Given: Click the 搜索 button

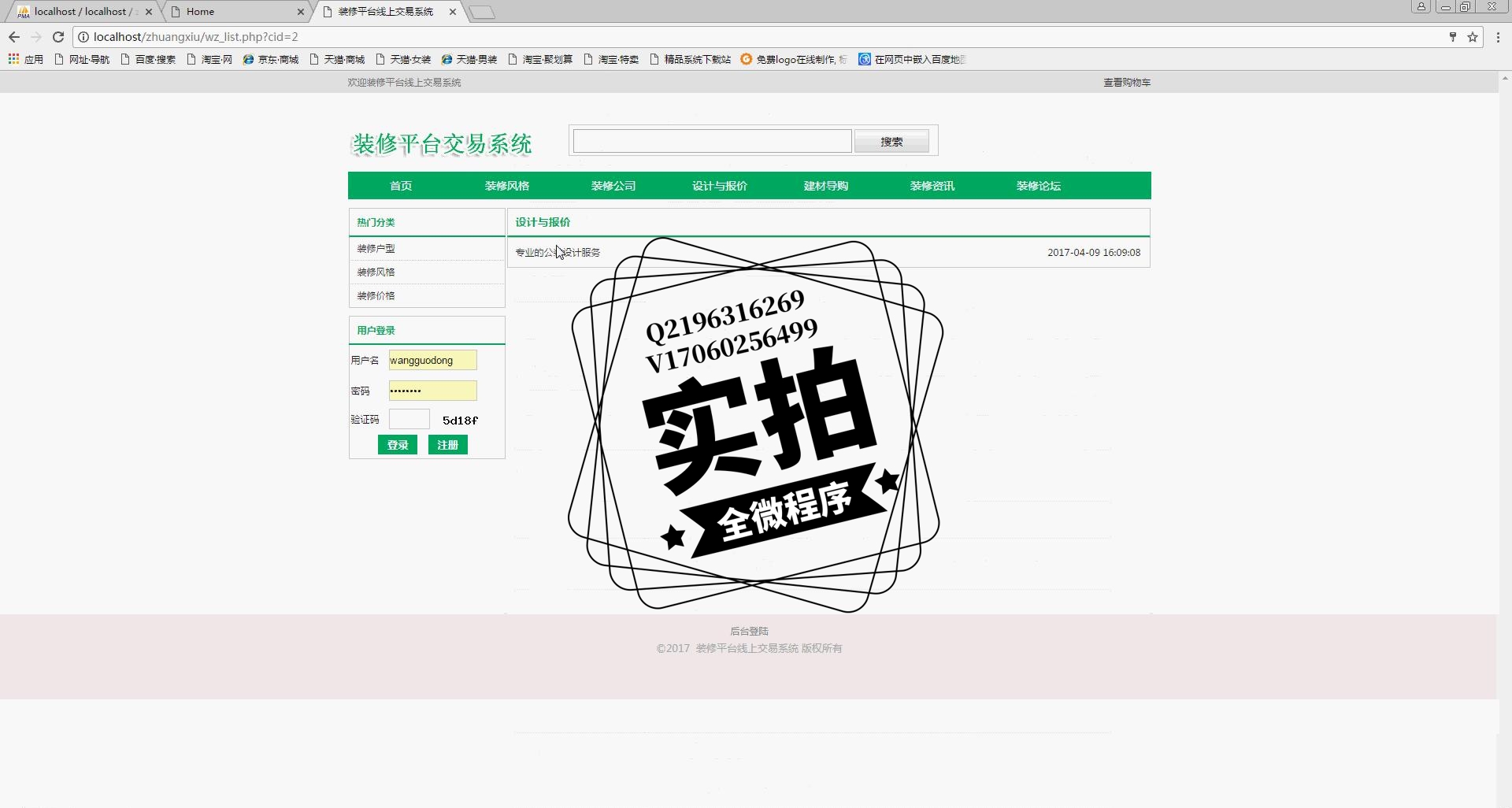Looking at the screenshot, I should (891, 142).
